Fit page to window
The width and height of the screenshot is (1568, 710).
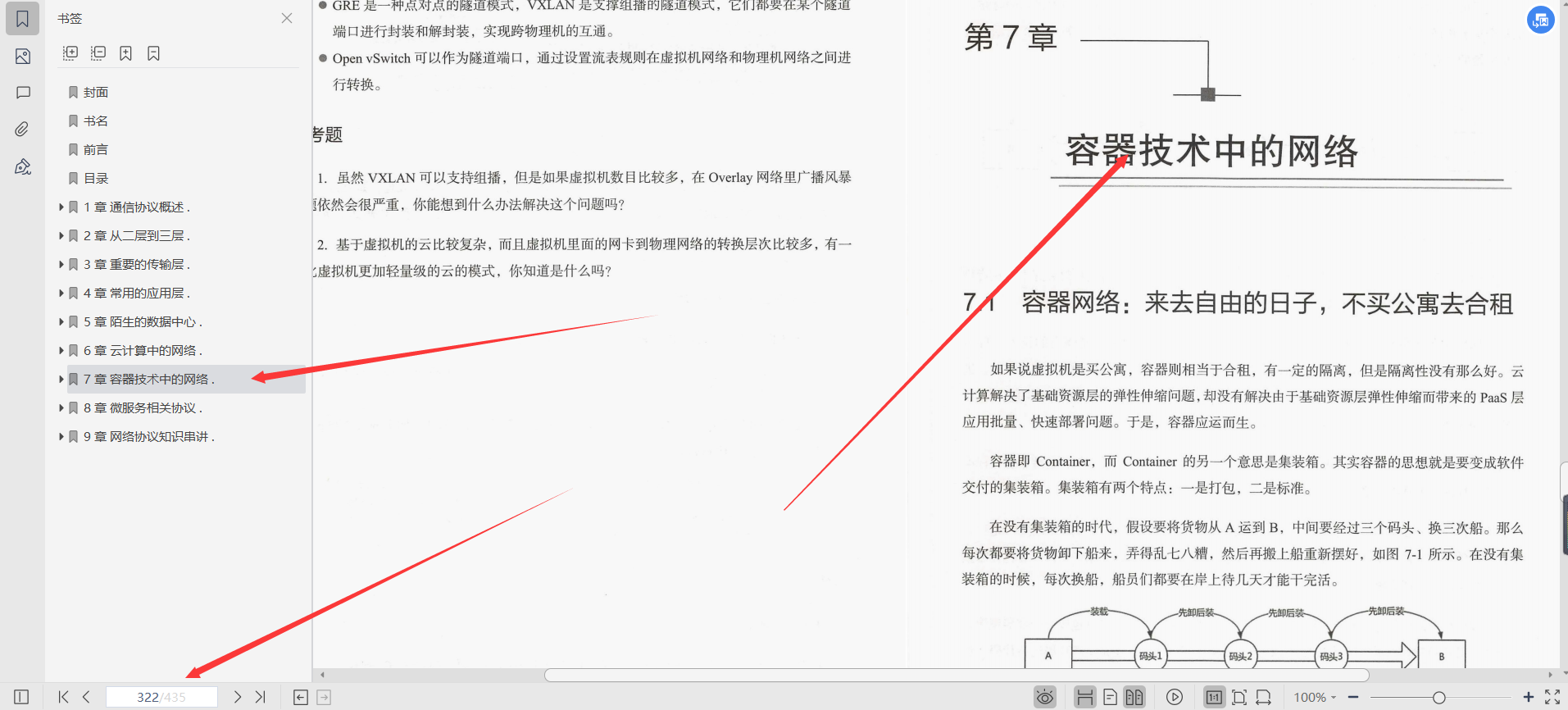point(1239,698)
